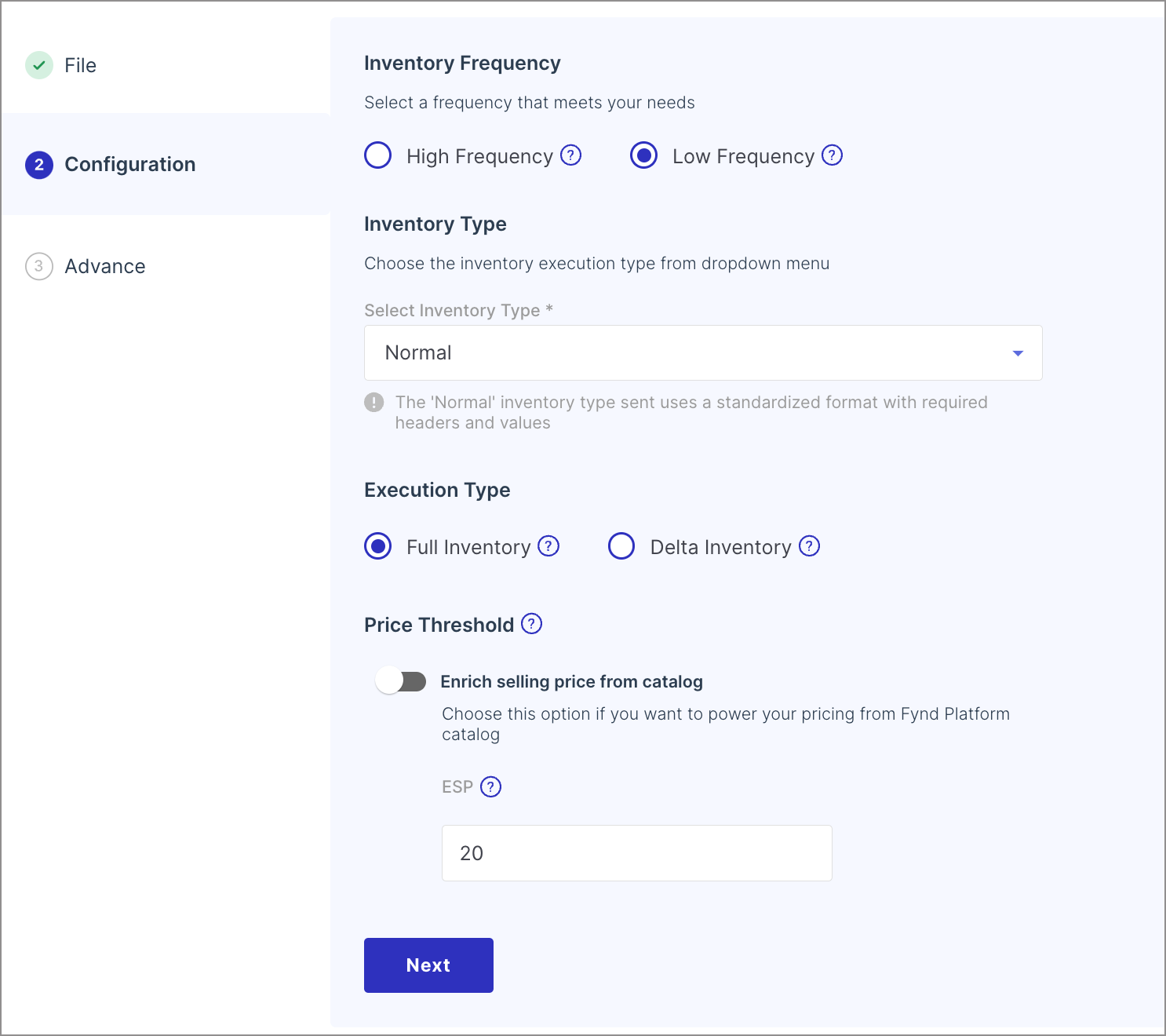Image resolution: width=1166 pixels, height=1036 pixels.
Task: Click 'Inventory Type' heading
Action: pyautogui.click(x=435, y=224)
